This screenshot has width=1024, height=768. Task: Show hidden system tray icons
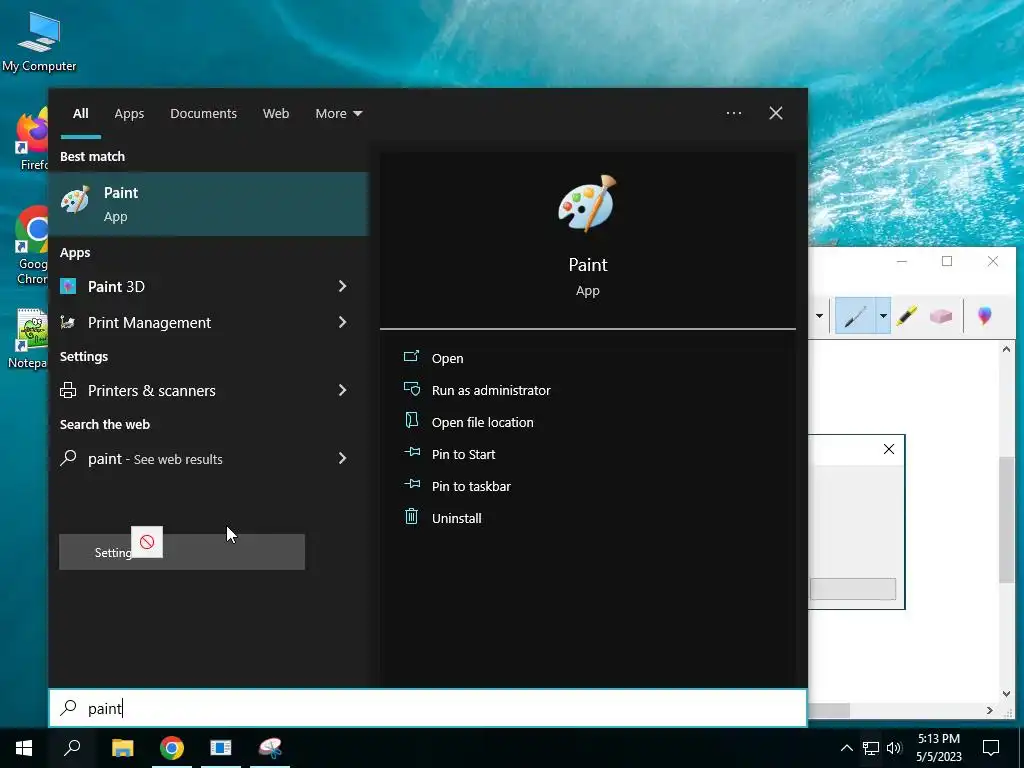[x=846, y=748]
